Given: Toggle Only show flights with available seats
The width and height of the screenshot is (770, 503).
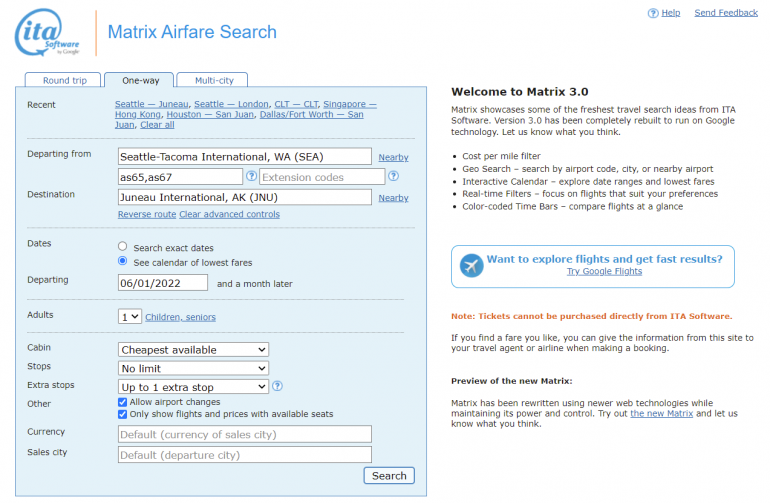Looking at the screenshot, I should pyautogui.click(x=123, y=414).
